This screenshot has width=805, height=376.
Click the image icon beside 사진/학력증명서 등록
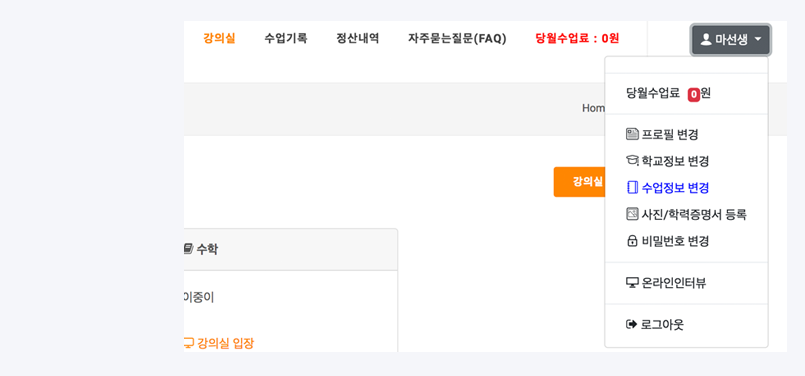632,214
